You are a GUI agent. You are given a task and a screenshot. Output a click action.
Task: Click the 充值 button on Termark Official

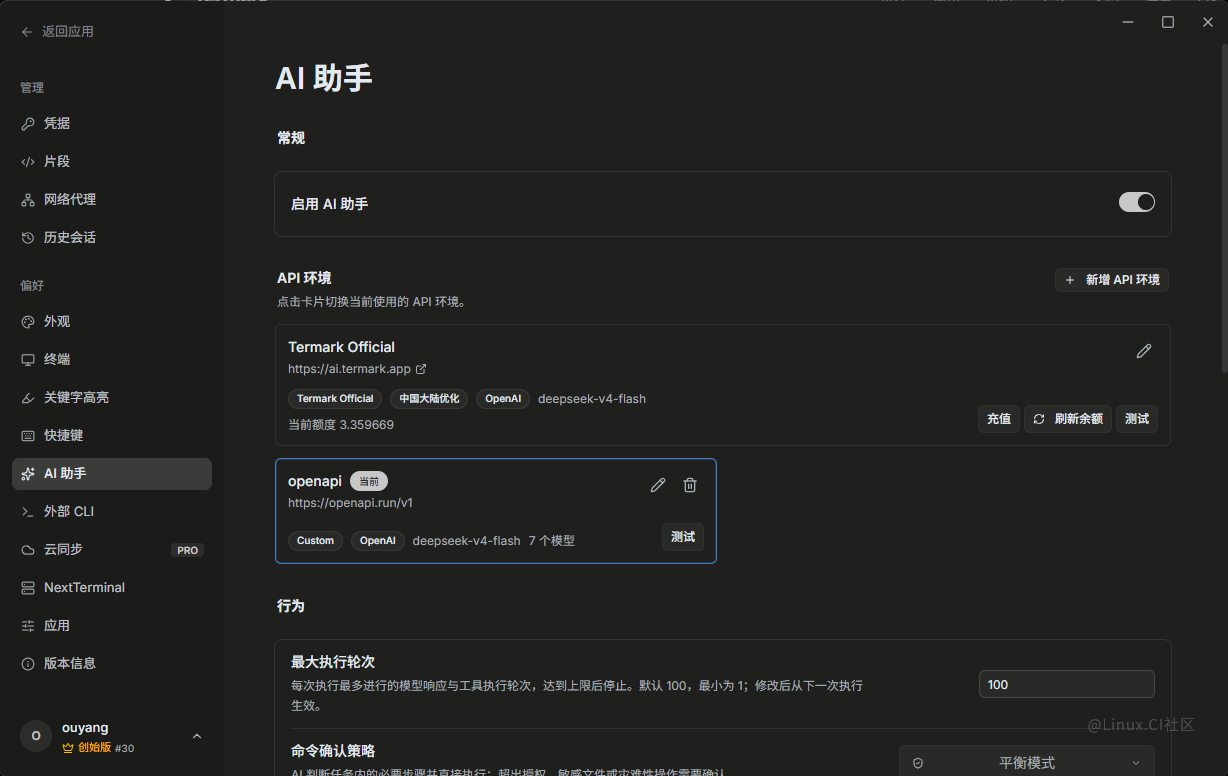[999, 419]
